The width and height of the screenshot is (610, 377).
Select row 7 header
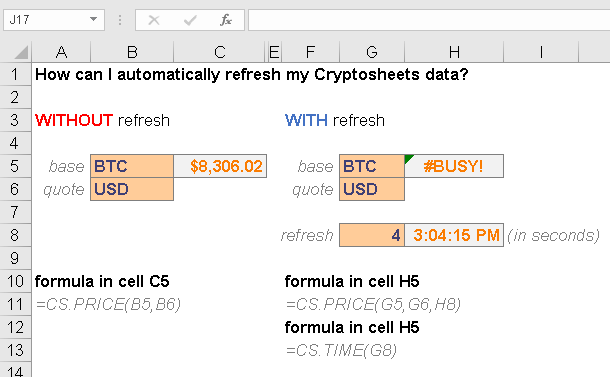point(15,212)
